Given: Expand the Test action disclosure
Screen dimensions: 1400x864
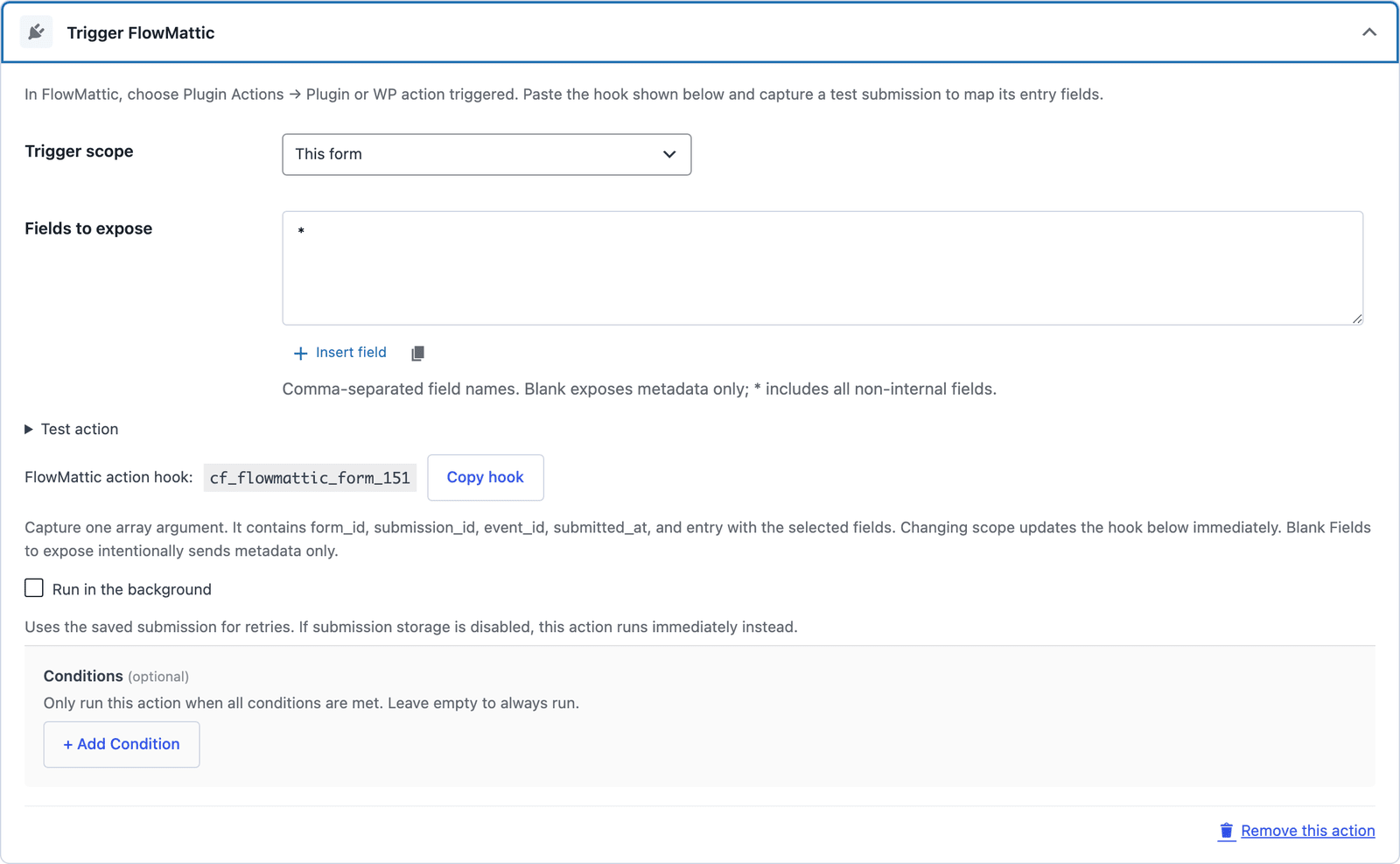Looking at the screenshot, I should pyautogui.click(x=72, y=429).
